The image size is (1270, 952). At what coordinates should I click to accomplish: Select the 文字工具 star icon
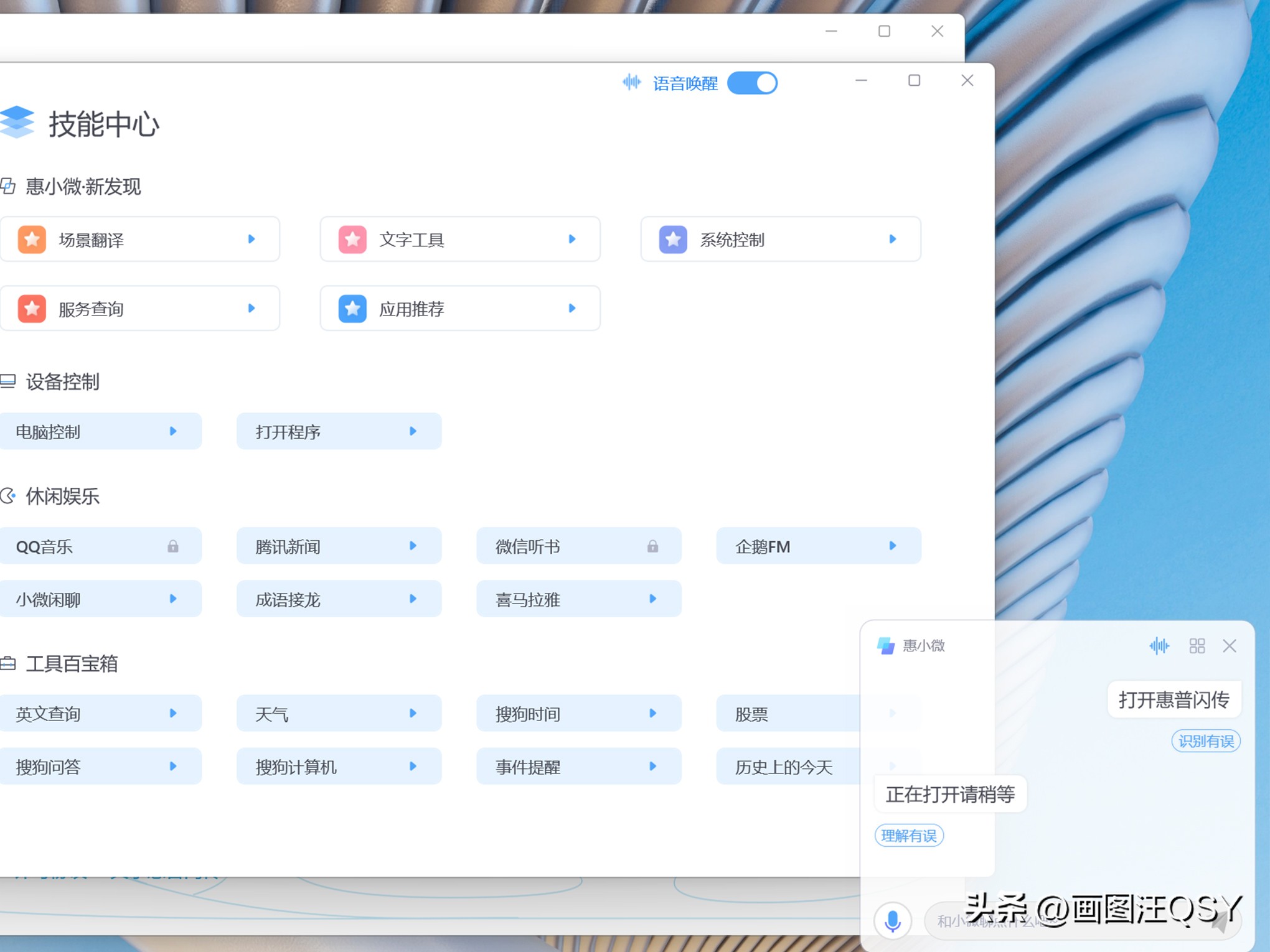click(x=352, y=240)
